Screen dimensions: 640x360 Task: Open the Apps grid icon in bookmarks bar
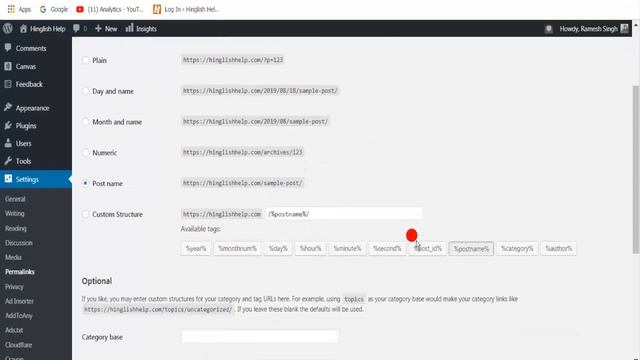(x=11, y=9)
